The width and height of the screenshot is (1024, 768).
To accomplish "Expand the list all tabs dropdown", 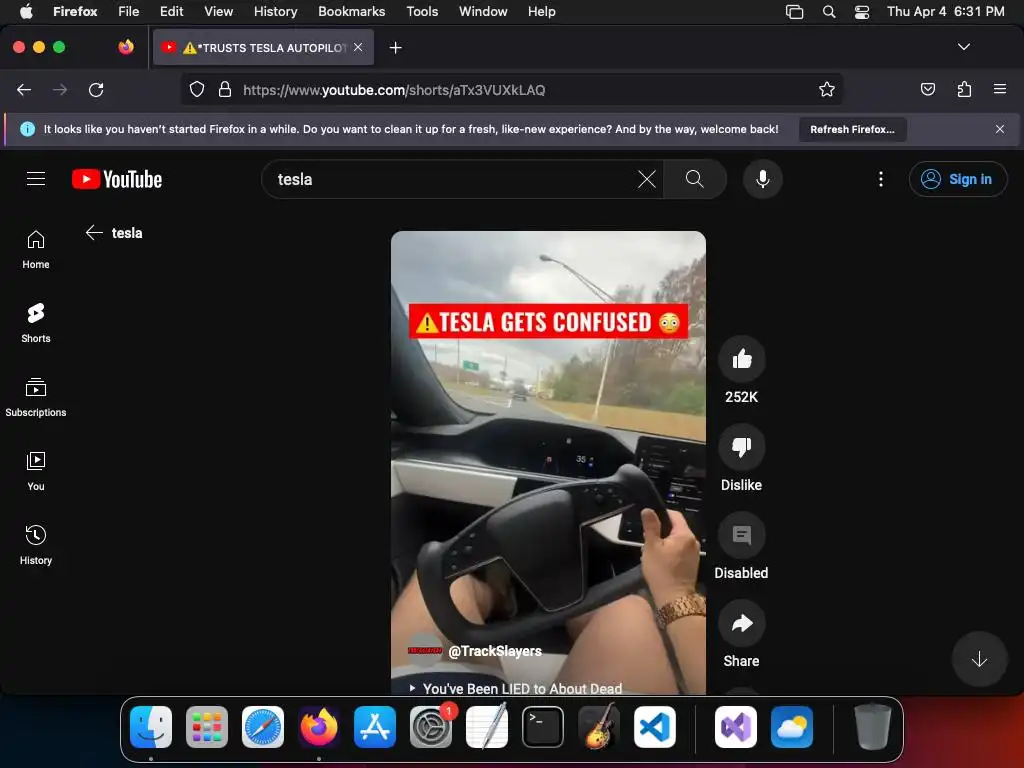I will point(963,47).
